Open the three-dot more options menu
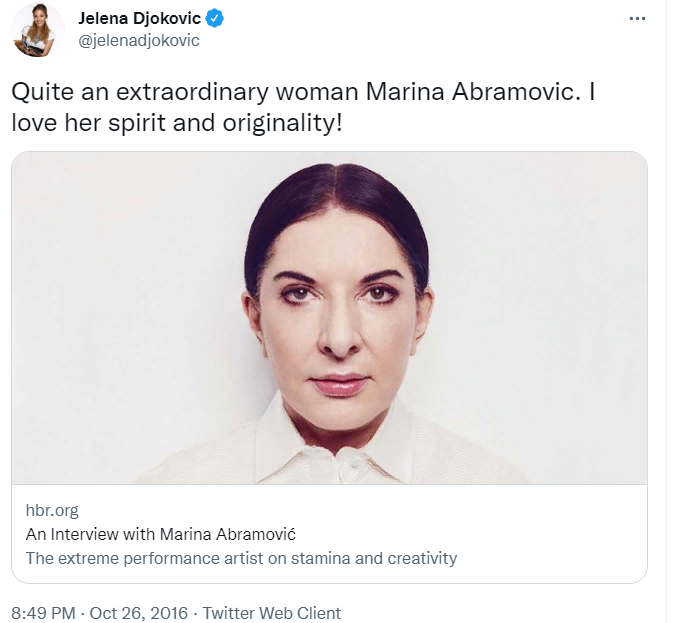 (x=637, y=19)
